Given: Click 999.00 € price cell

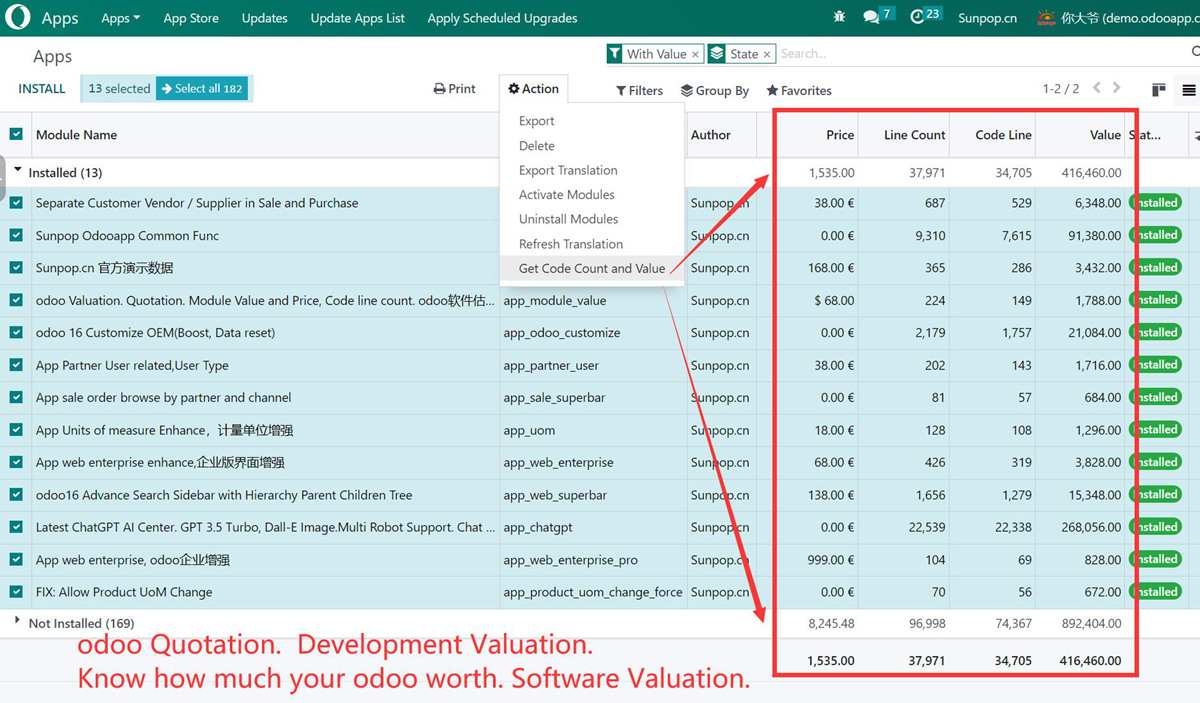Looking at the screenshot, I should coord(831,560).
